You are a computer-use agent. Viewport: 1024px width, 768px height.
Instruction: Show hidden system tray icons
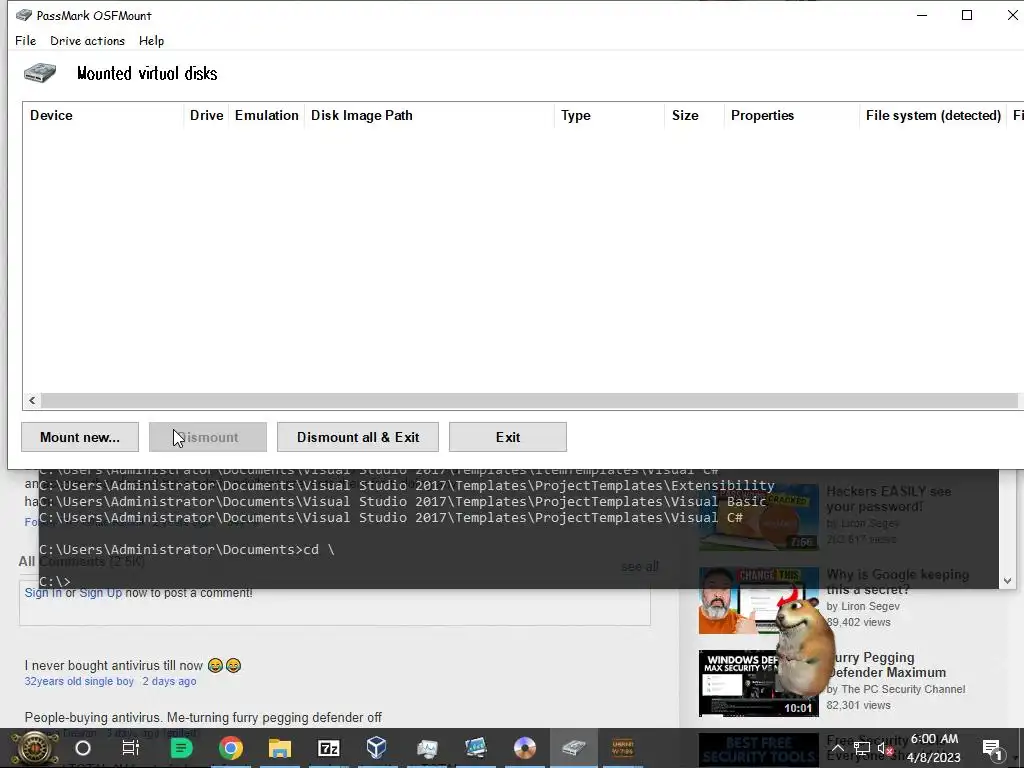(837, 748)
